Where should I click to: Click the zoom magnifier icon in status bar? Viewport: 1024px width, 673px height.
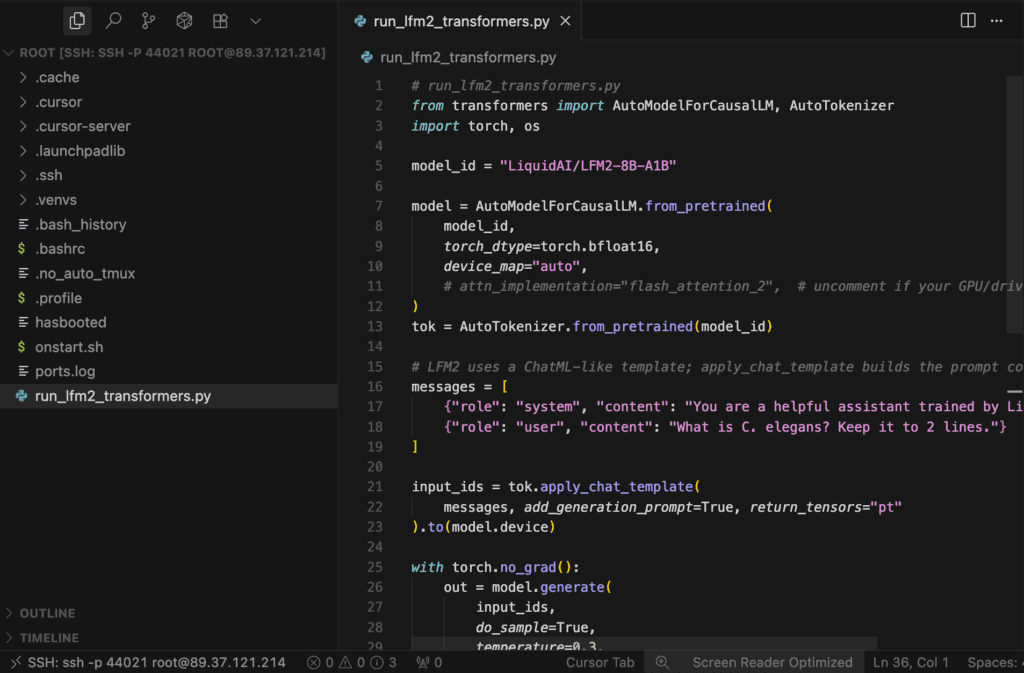point(662,662)
